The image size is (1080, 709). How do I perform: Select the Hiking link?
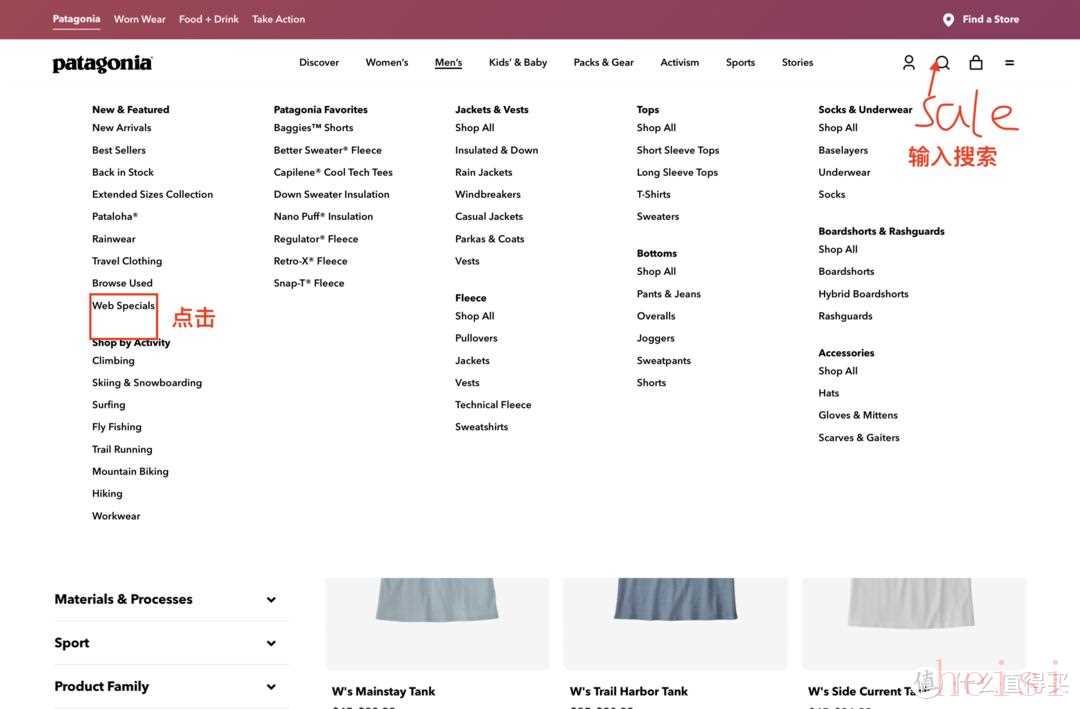(107, 493)
